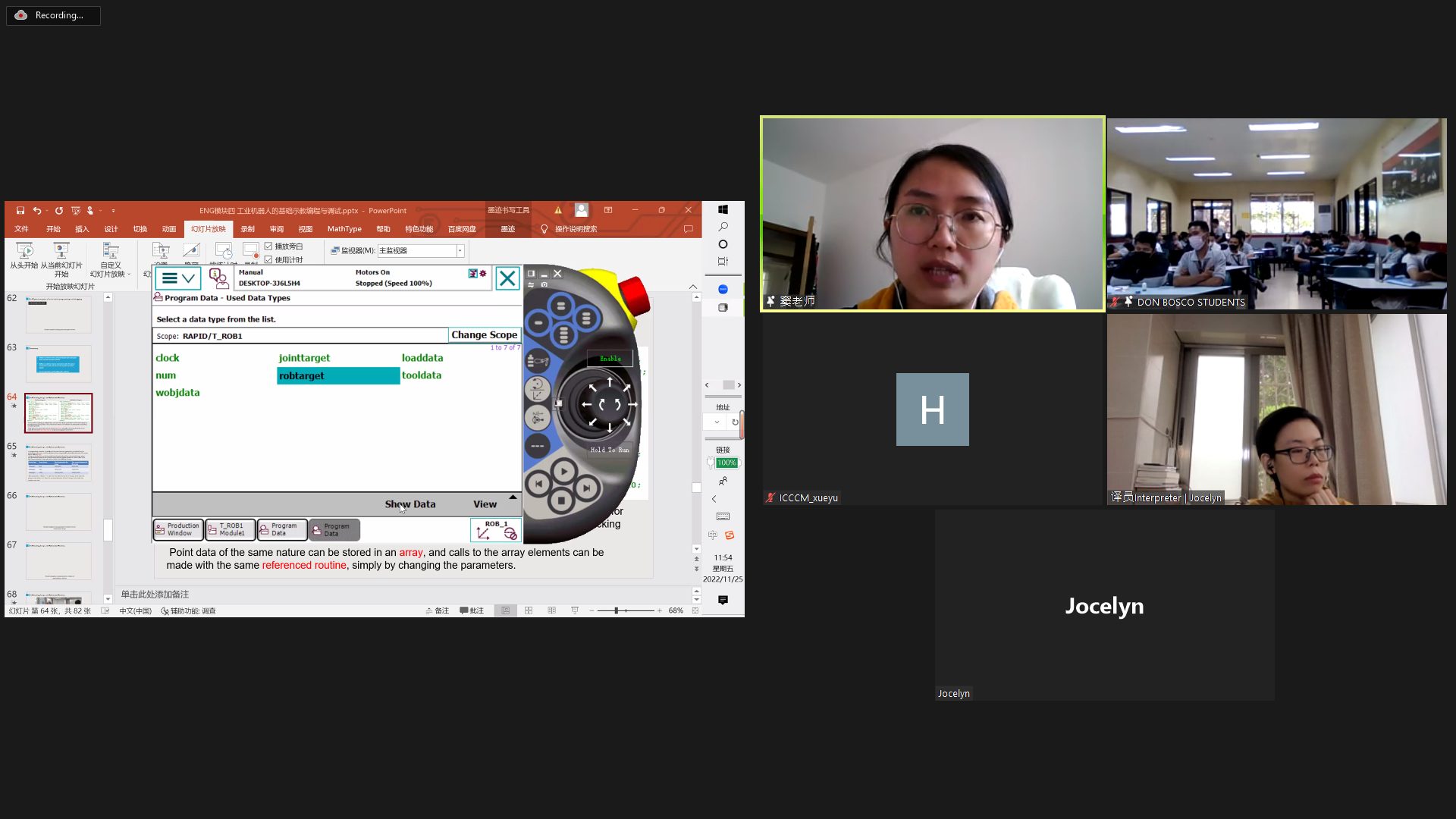
Task: Toggle the pendant Enable button
Action: (610, 359)
